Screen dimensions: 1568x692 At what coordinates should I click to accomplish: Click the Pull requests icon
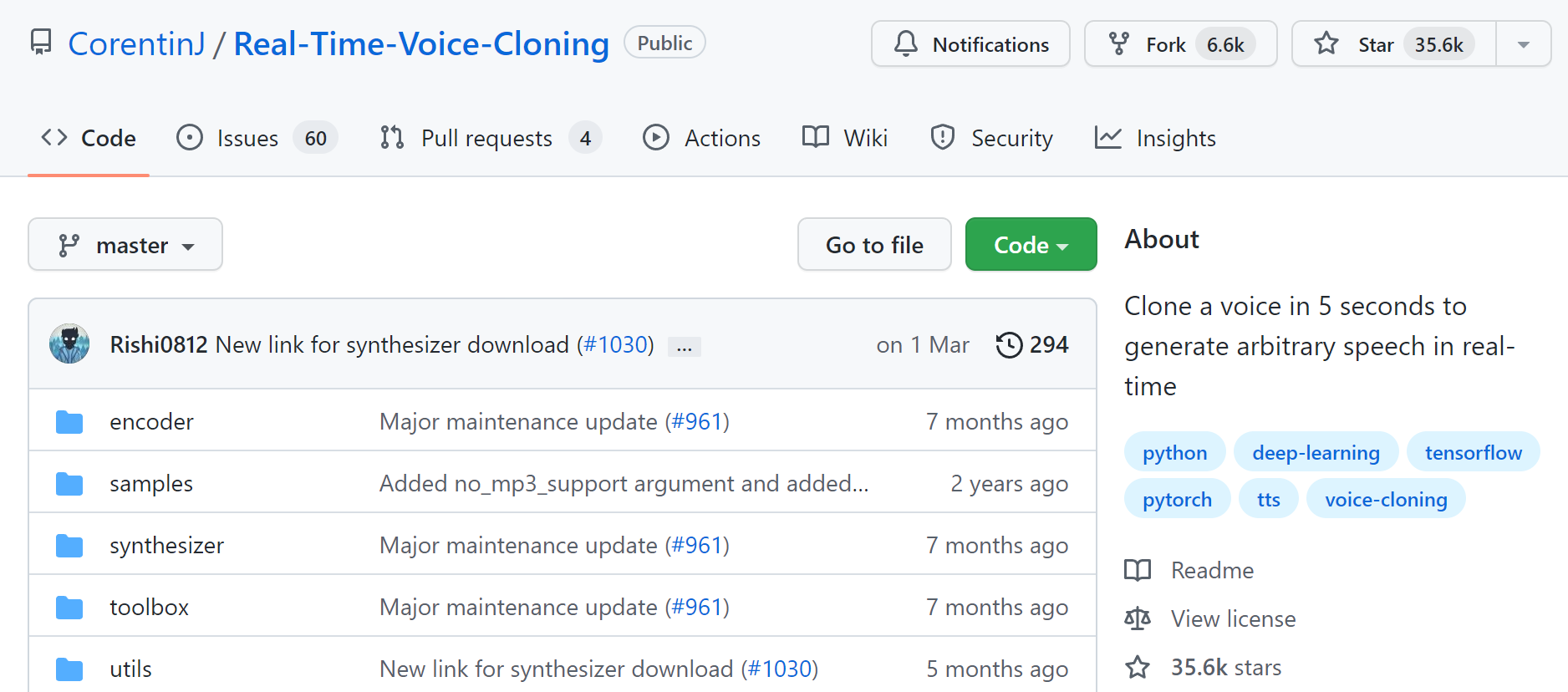[x=392, y=137]
